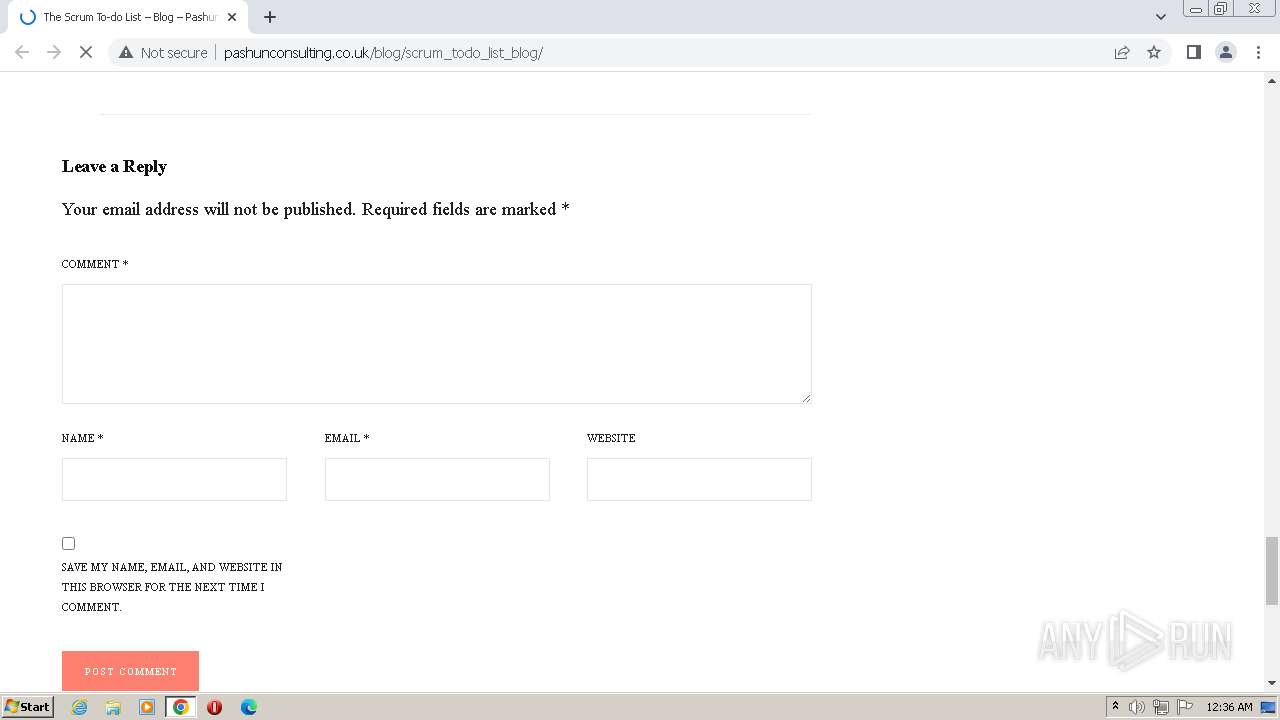Open Action Center flag icon
This screenshot has width=1280, height=720.
point(1185,707)
